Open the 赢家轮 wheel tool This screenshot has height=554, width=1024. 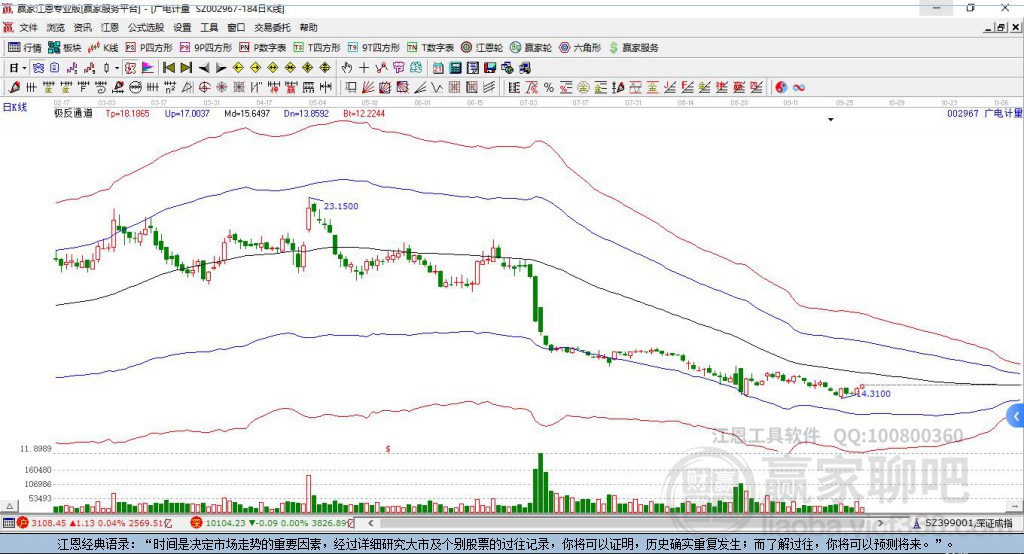click(x=531, y=48)
